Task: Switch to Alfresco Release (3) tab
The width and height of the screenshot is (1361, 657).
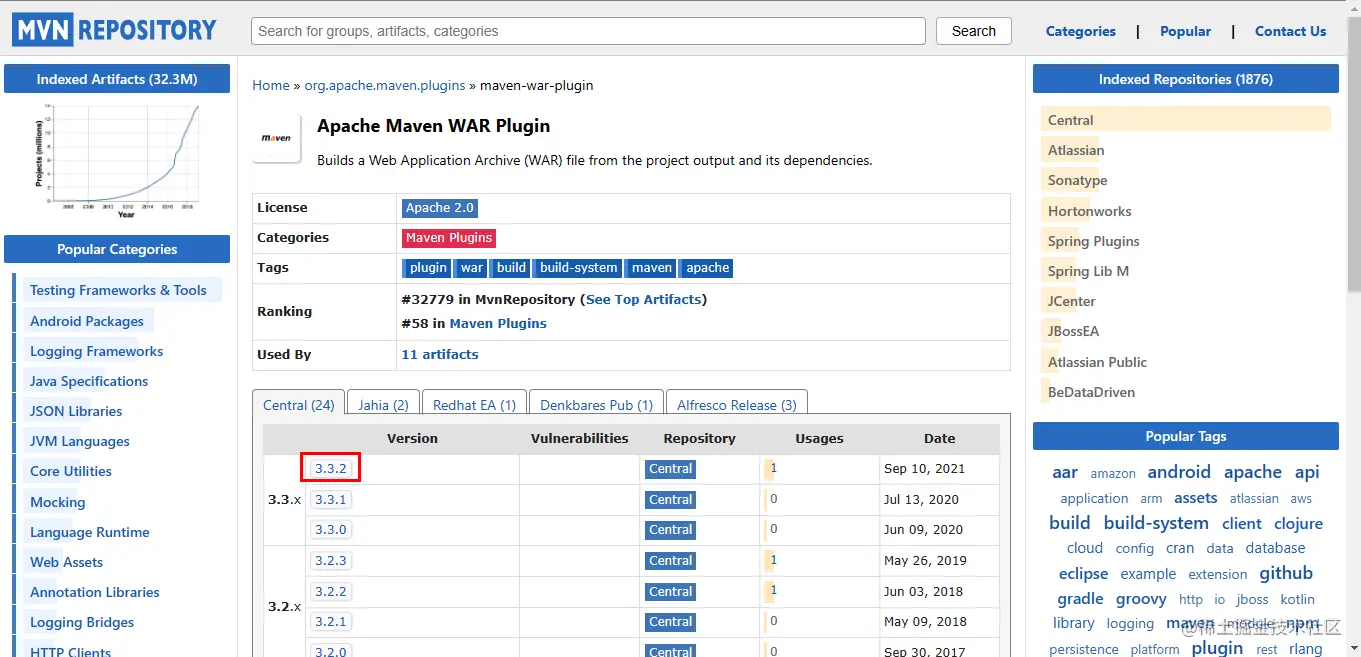Action: click(737, 402)
